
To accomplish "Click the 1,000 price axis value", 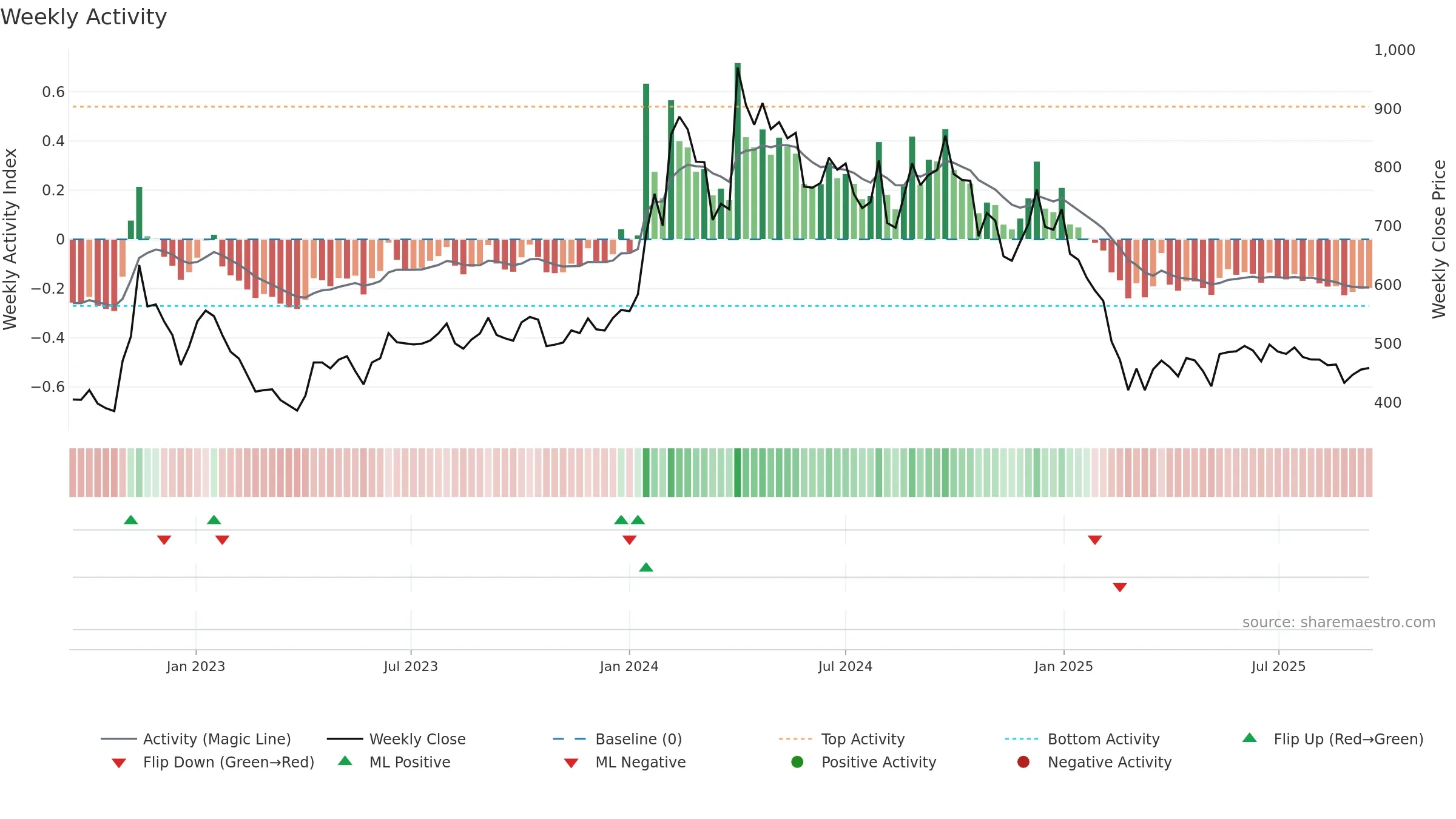I will click(x=1394, y=50).
